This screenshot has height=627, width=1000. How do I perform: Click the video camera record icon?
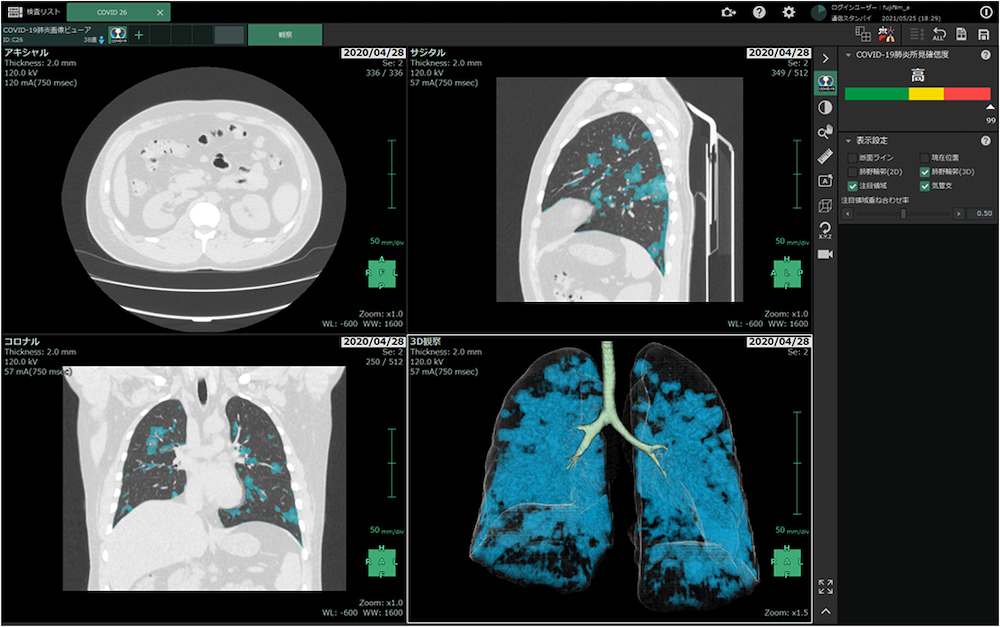point(826,254)
